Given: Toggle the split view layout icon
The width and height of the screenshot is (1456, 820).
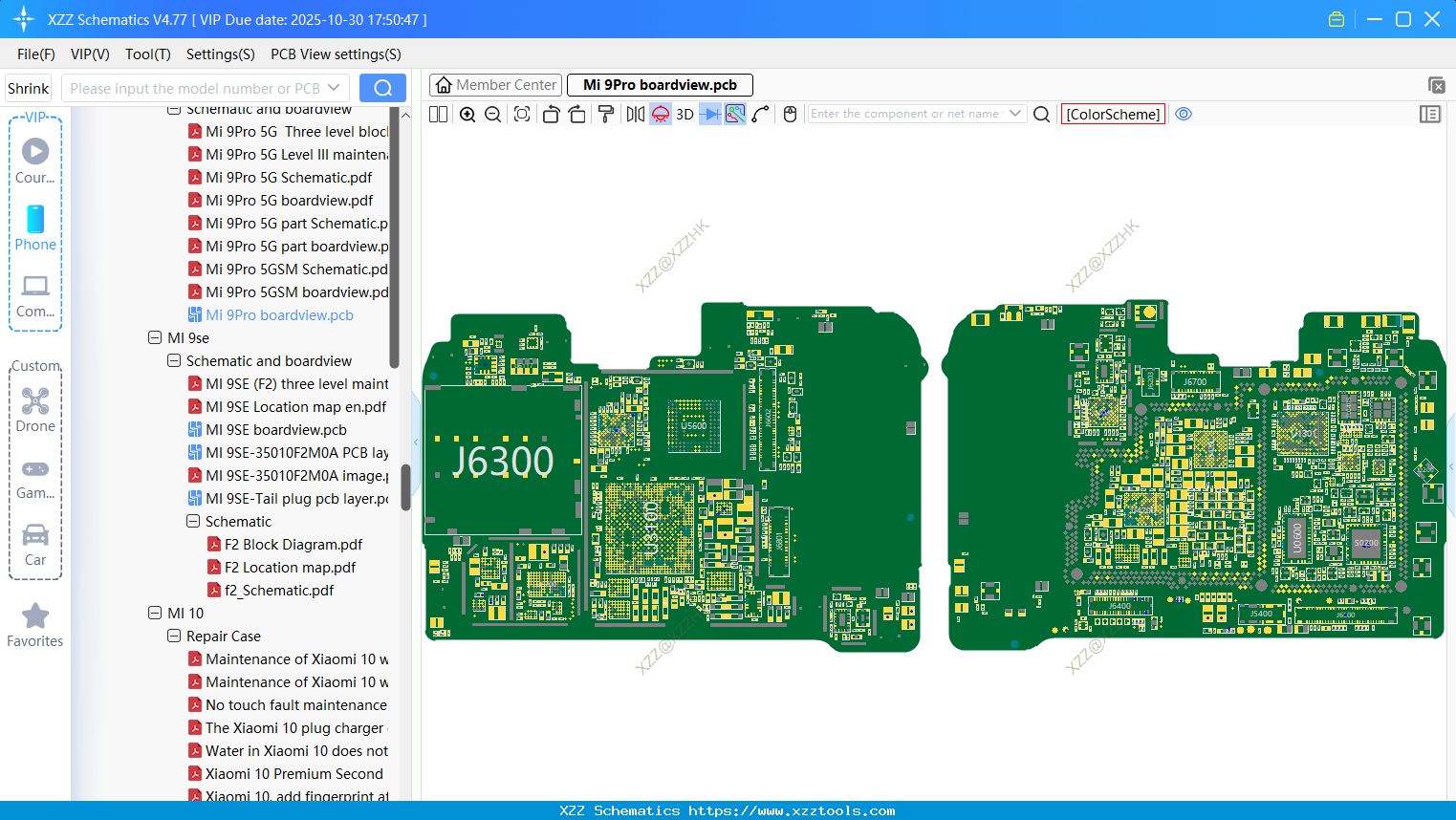Looking at the screenshot, I should point(439,115).
